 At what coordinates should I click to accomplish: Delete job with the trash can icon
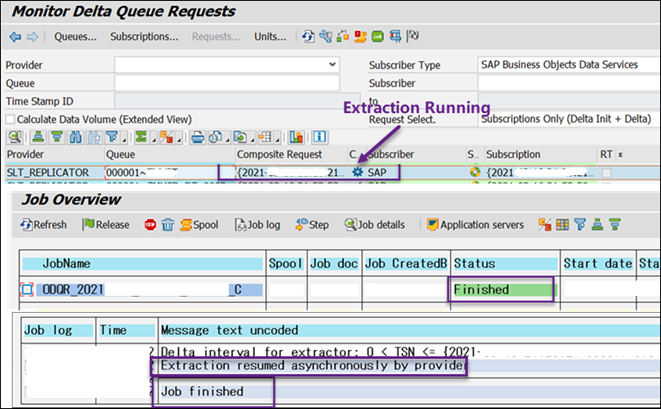tap(168, 225)
